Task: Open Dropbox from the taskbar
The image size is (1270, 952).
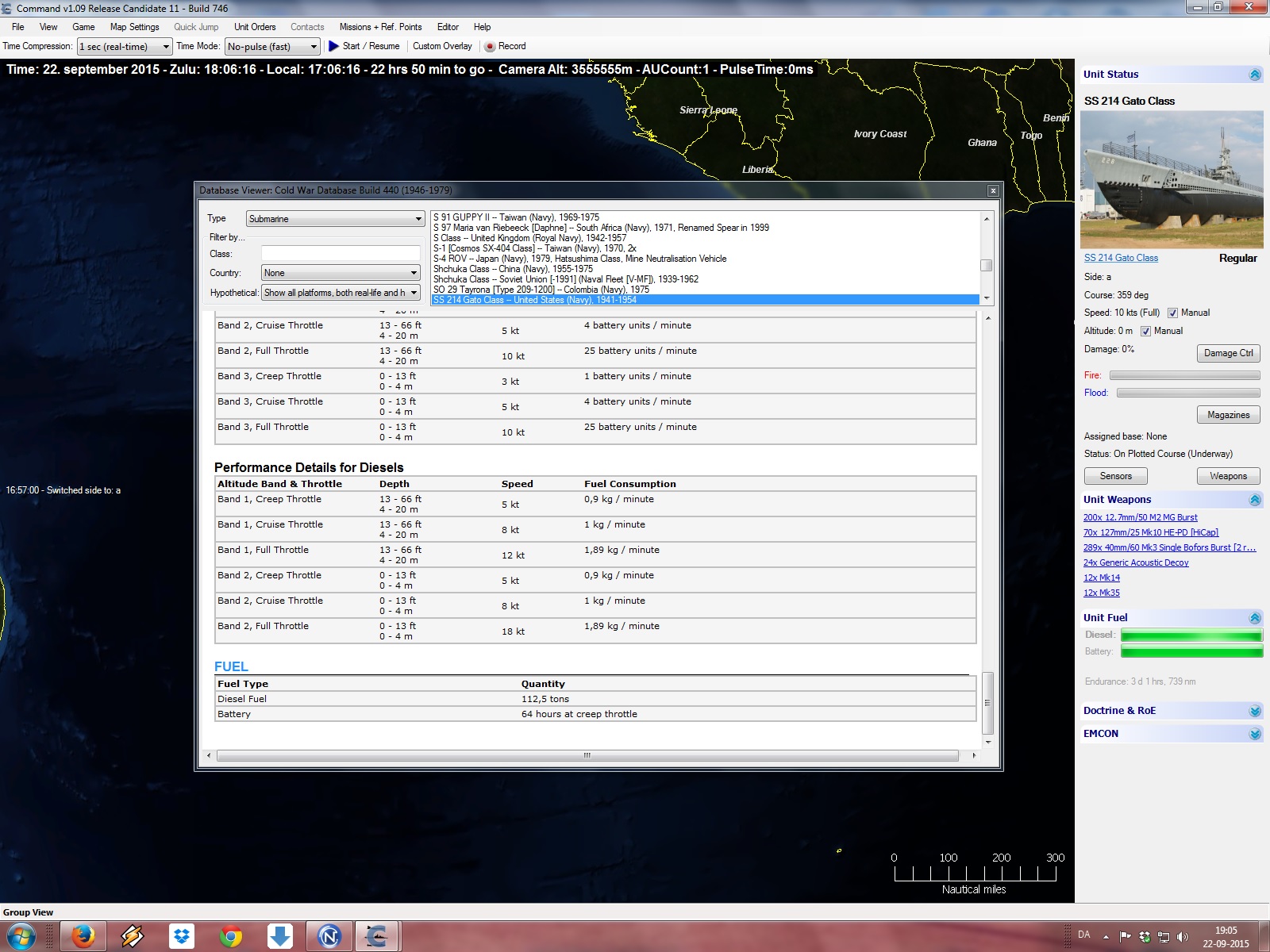Action: pos(182,936)
